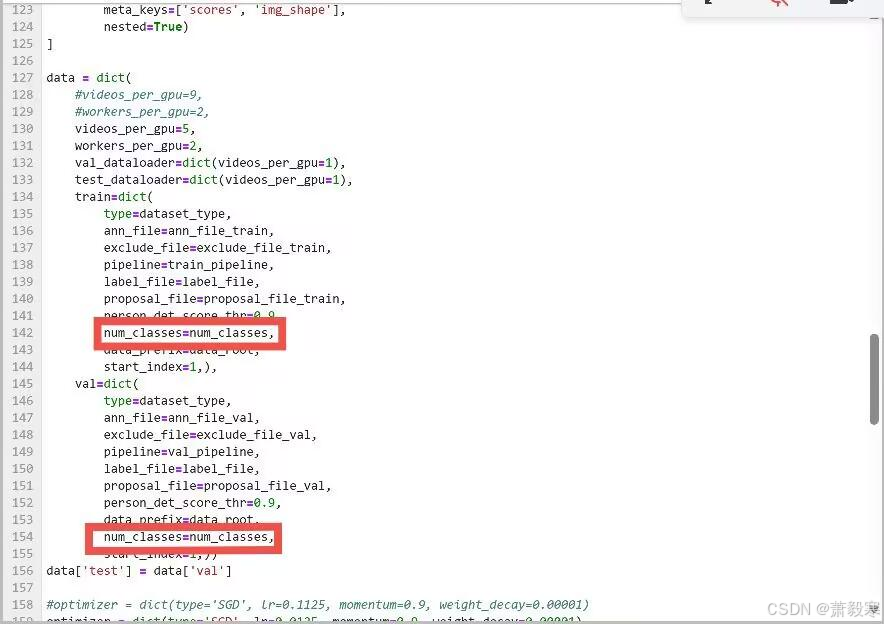Click the person icon in top toolbar

click(708, 3)
